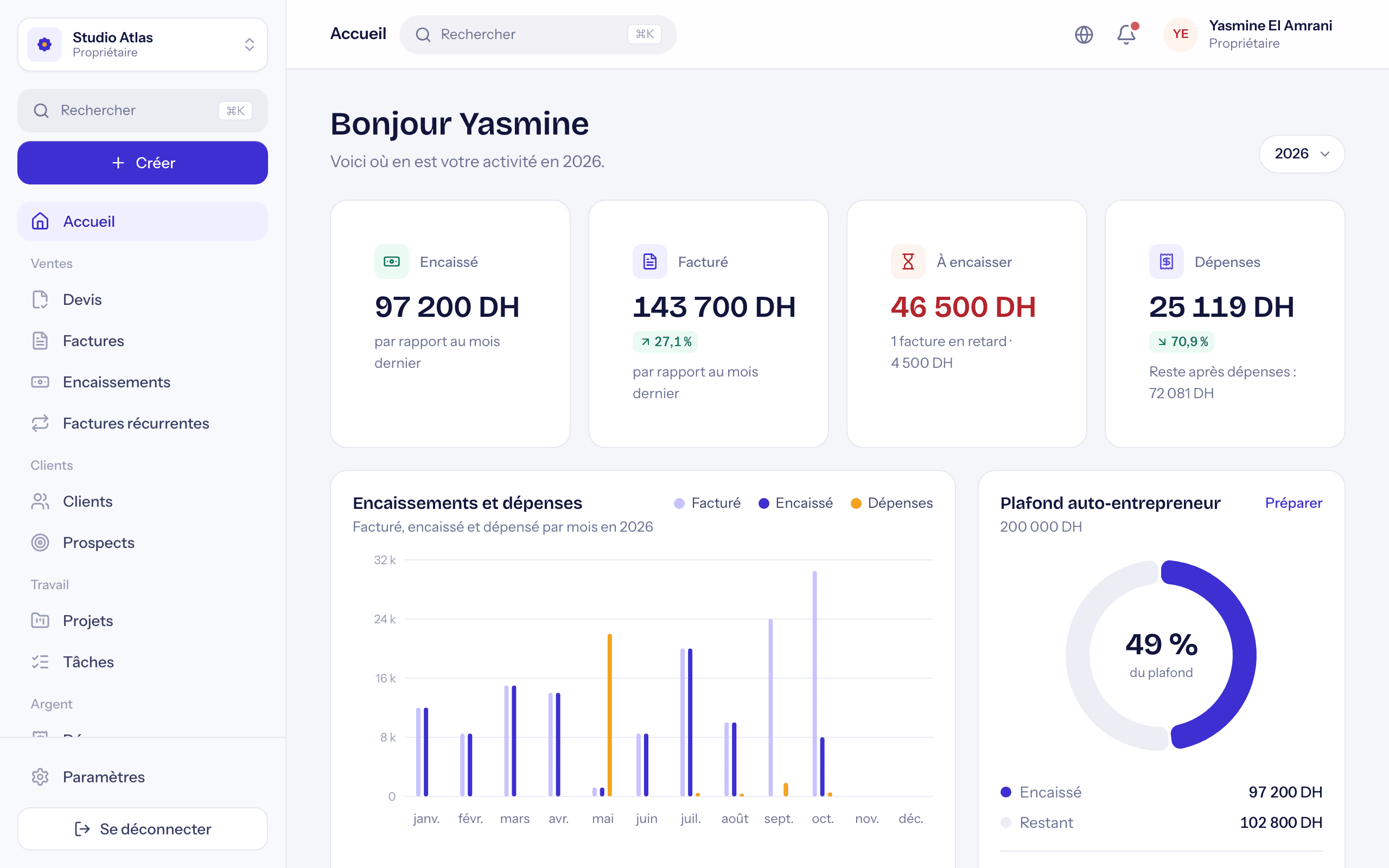Click the Dépenses receipt icon in card

1167,262
